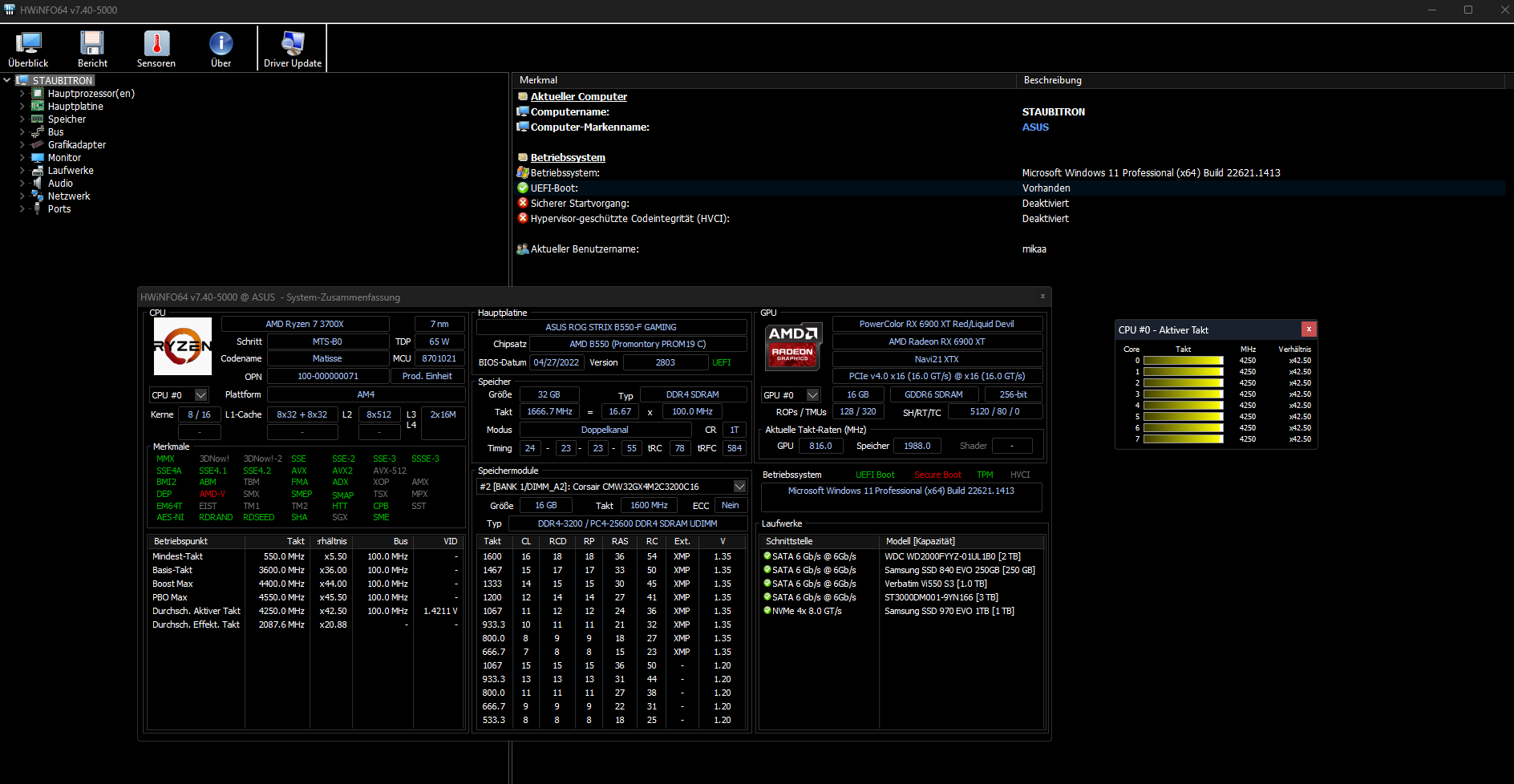Click red X icon beside Sicherer Startvorgang
Screen dimensions: 1514x784
pos(523,203)
